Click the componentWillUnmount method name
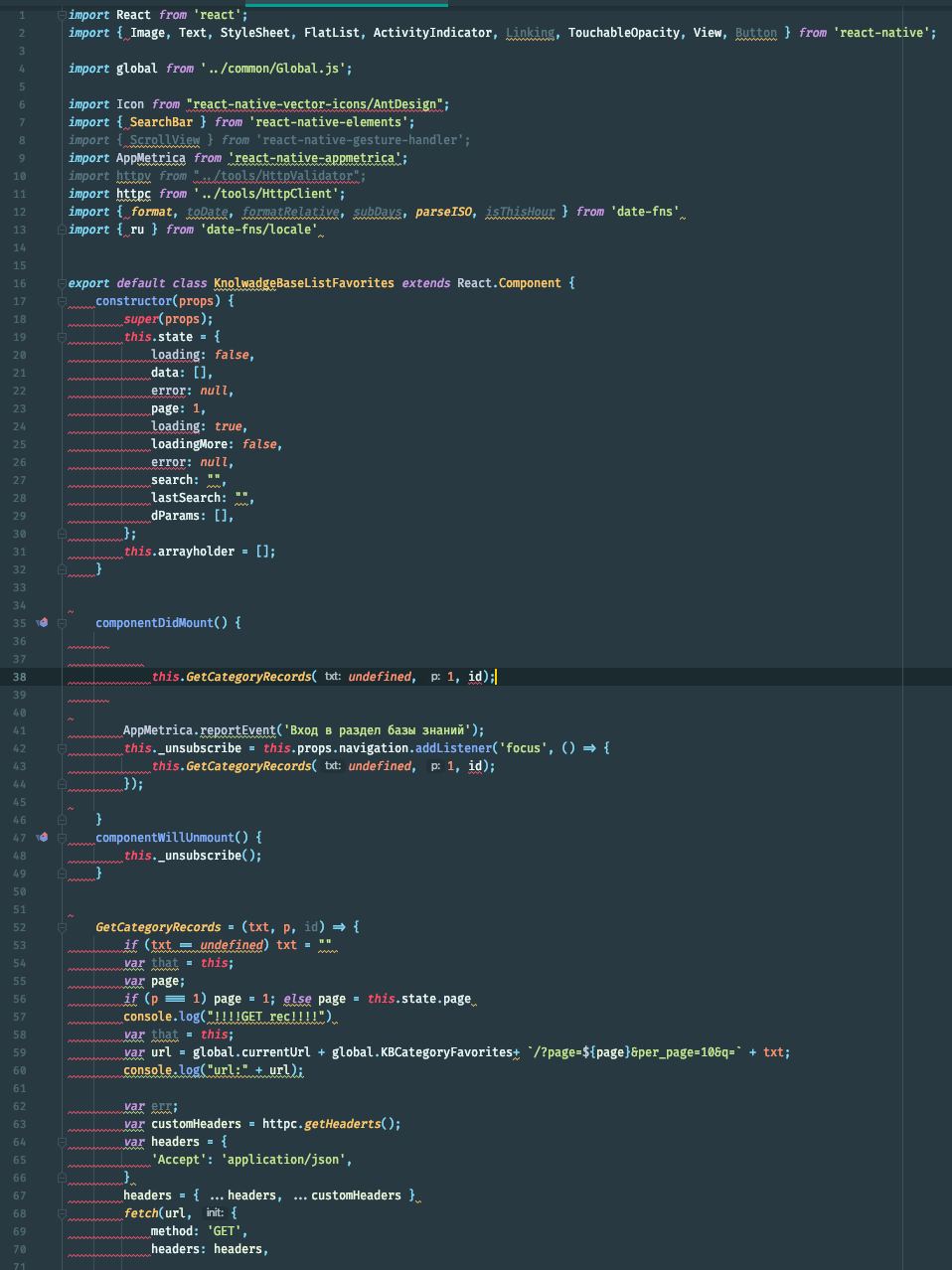952x1270 pixels. click(x=165, y=838)
